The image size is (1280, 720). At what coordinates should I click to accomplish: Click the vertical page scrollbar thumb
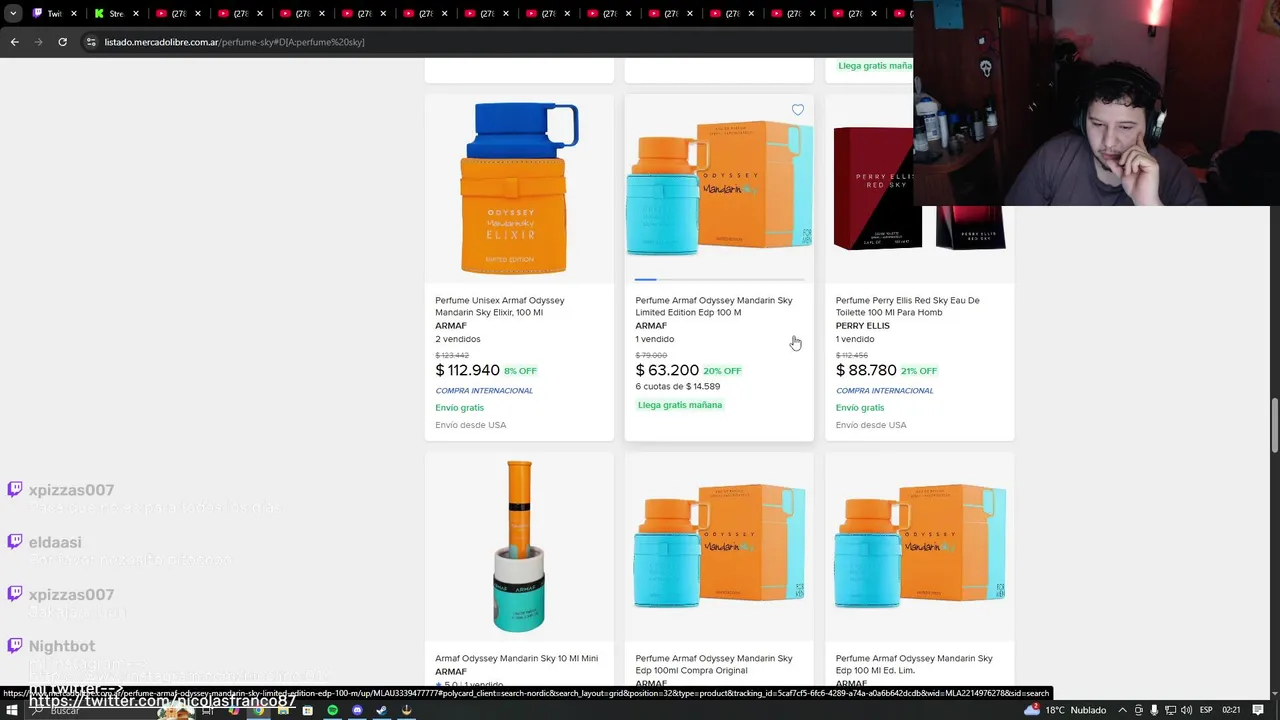point(1274,425)
